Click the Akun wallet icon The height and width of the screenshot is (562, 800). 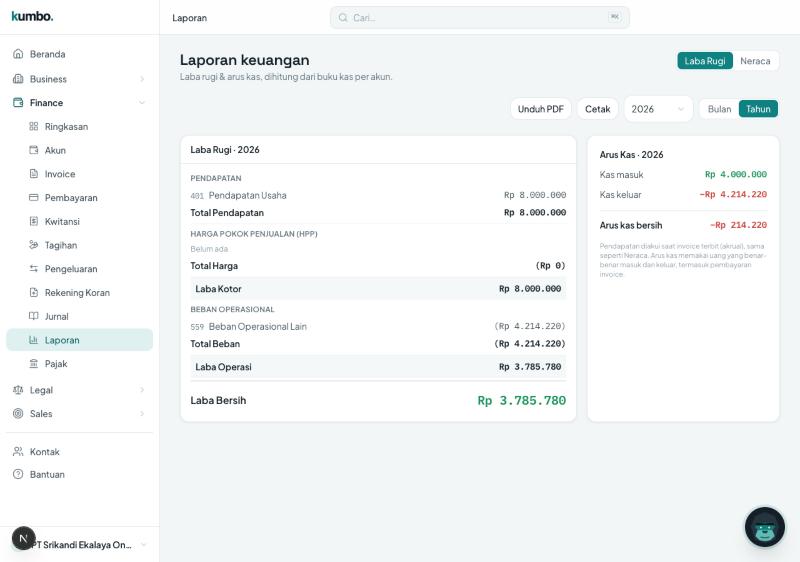pyautogui.click(x=34, y=150)
